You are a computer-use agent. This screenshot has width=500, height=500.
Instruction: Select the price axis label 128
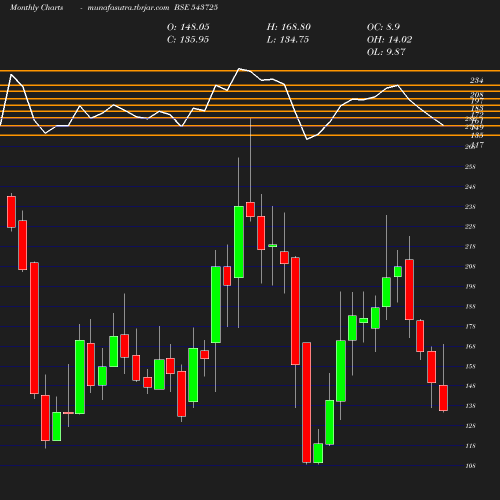(470, 426)
